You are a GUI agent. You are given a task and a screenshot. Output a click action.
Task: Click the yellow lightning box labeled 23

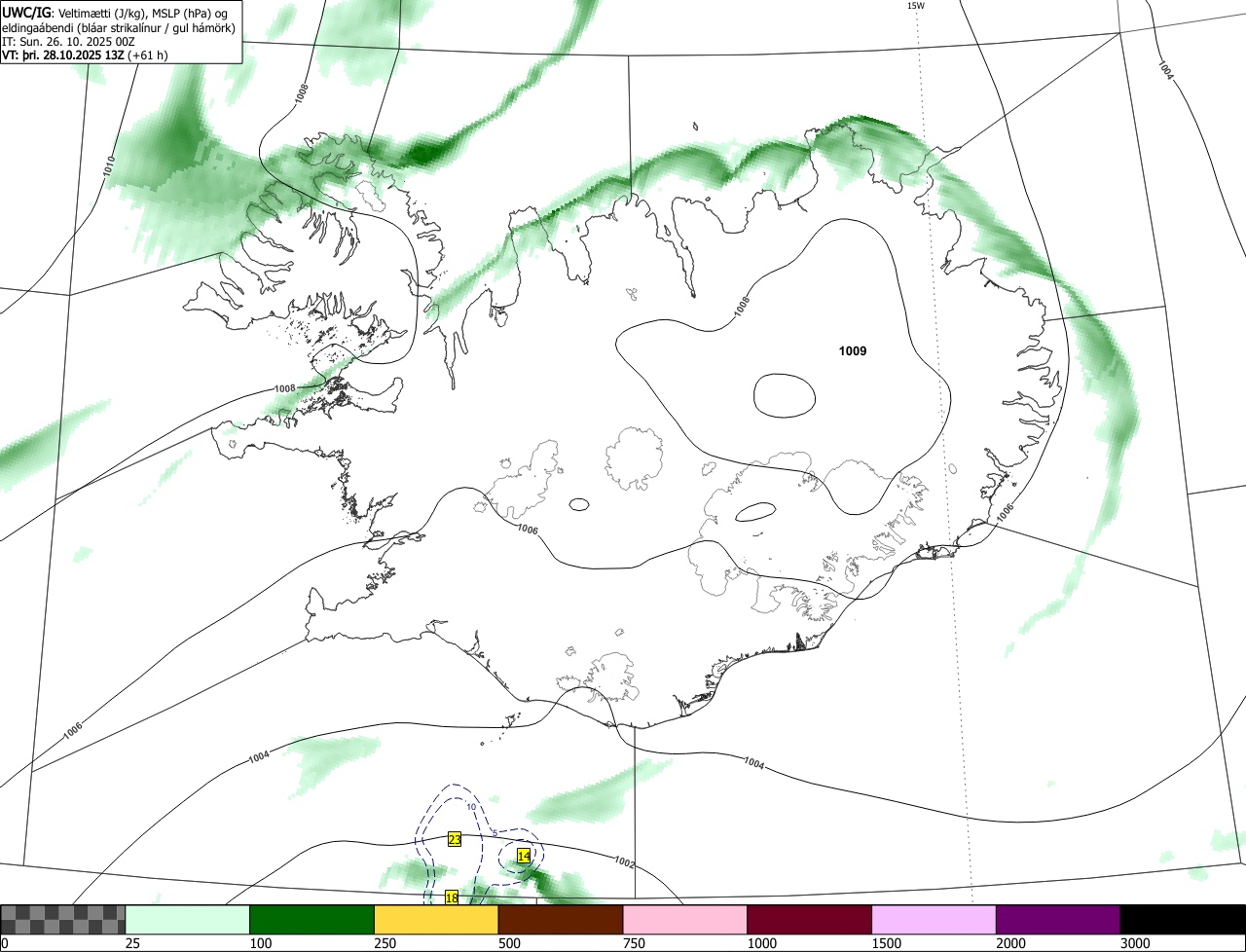point(454,839)
